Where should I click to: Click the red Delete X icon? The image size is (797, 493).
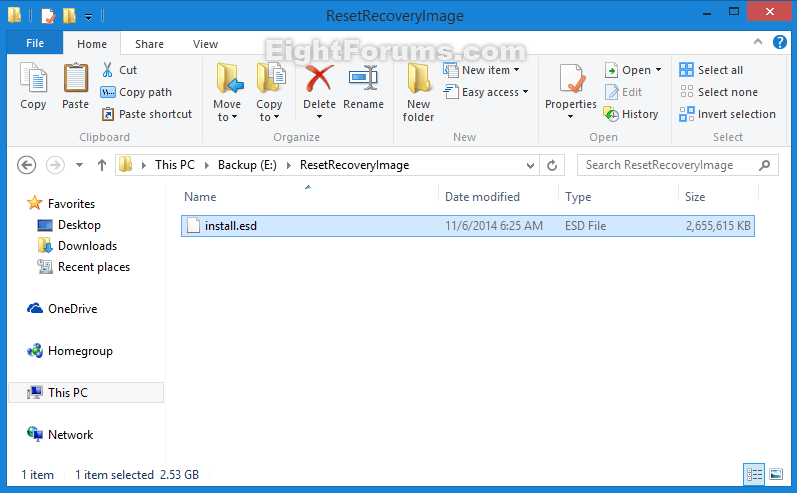click(319, 79)
